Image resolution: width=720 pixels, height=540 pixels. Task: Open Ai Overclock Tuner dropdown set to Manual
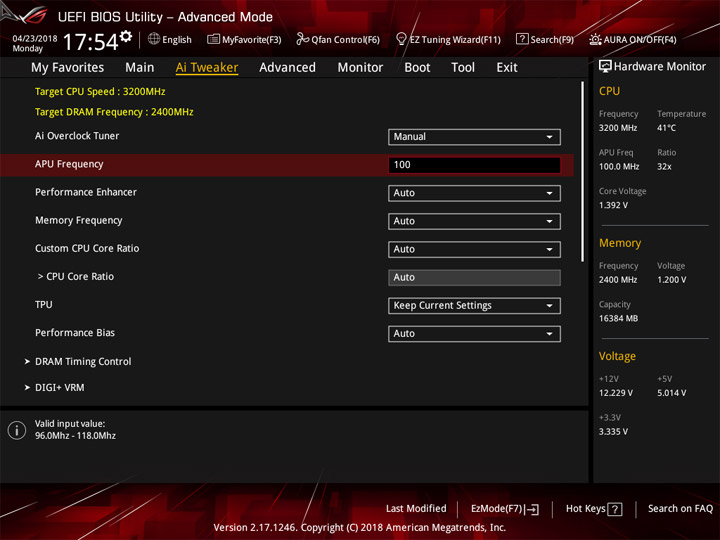click(474, 137)
